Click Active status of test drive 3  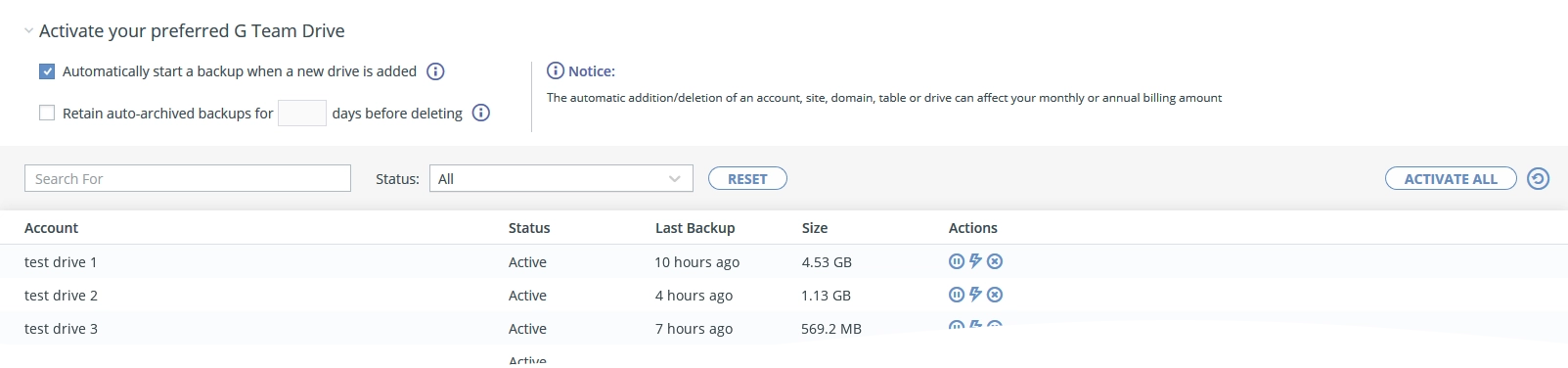(527, 329)
